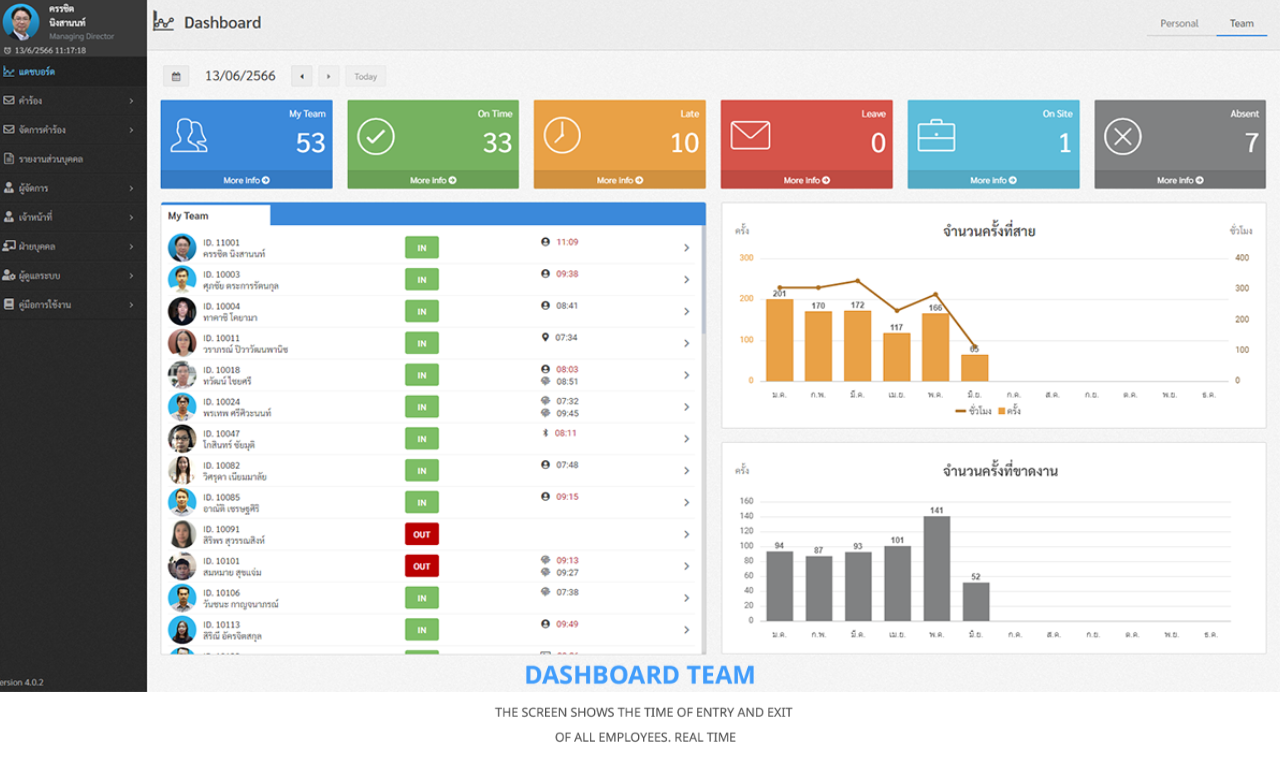
Task: Open the calendar date picker icon
Action: (x=175, y=77)
